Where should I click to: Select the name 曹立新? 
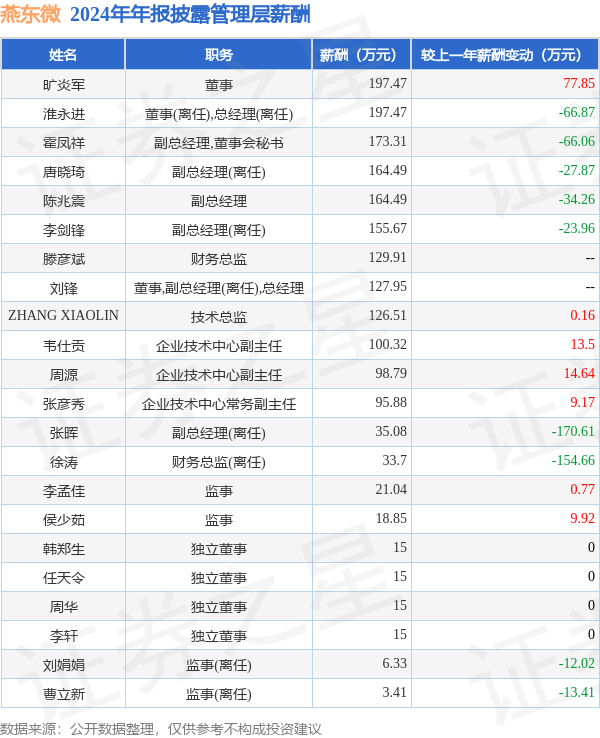[64, 694]
